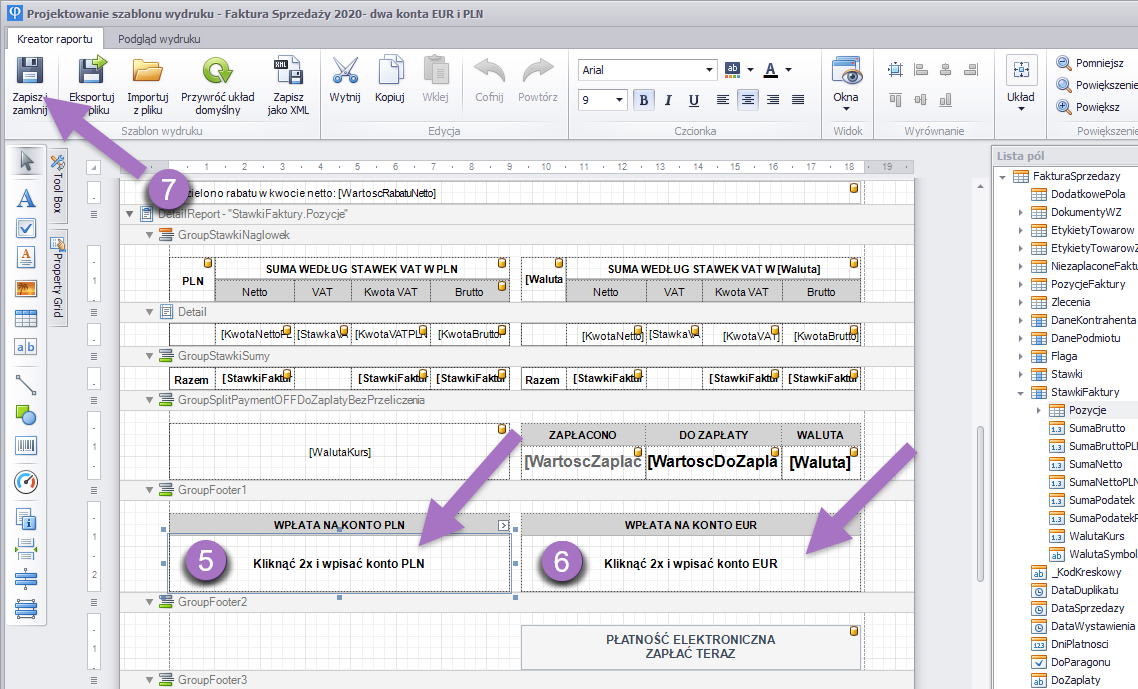Select the gauge tool in toolbox
The height and width of the screenshot is (689, 1138).
coord(26,483)
